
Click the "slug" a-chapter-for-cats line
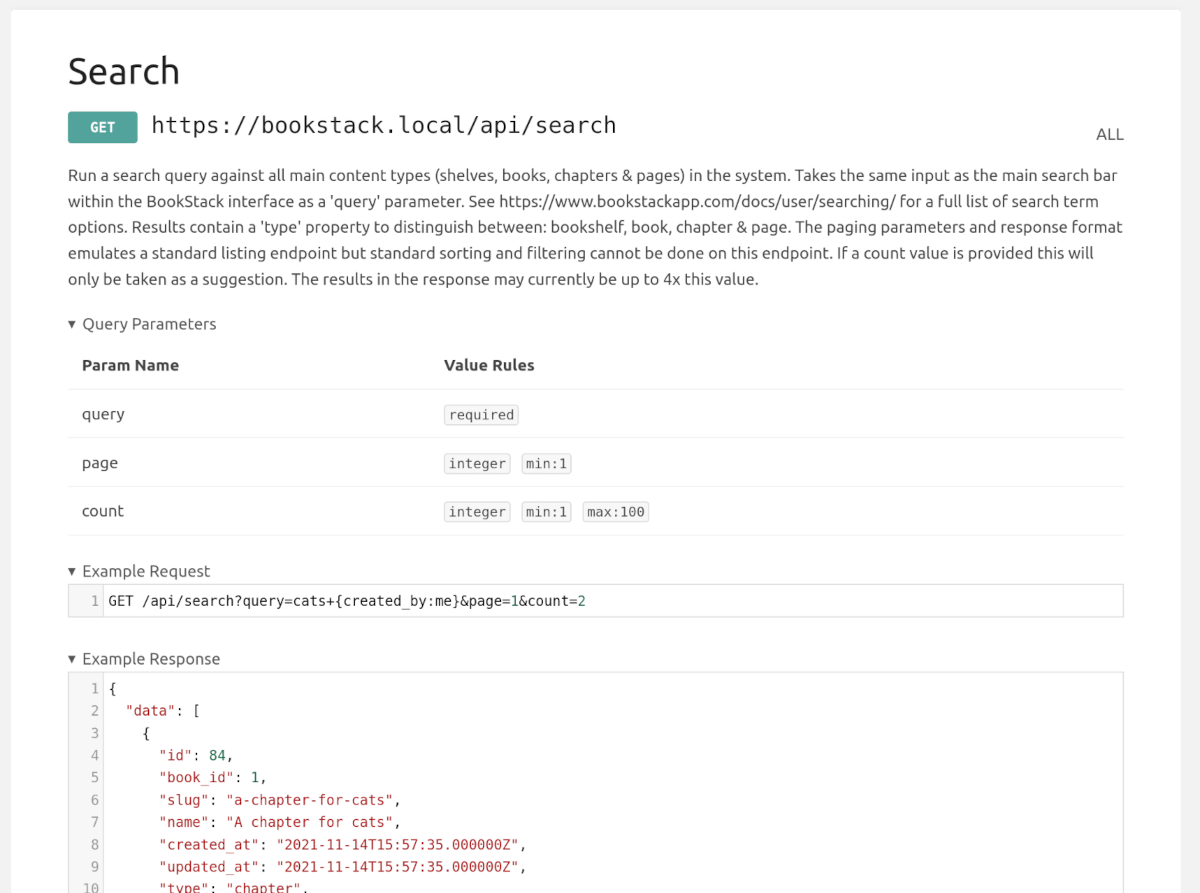coord(280,800)
